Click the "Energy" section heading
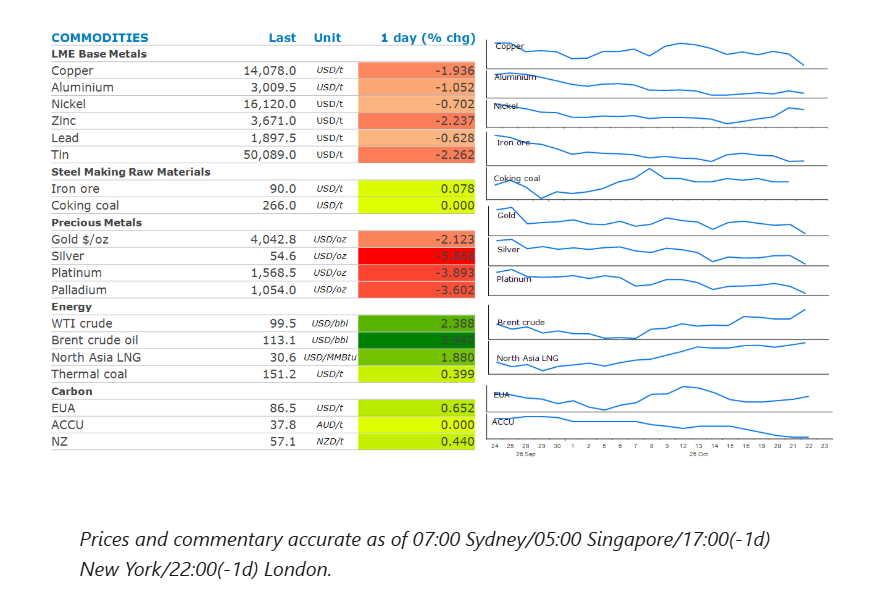The height and width of the screenshot is (601, 877). pyautogui.click(x=72, y=306)
